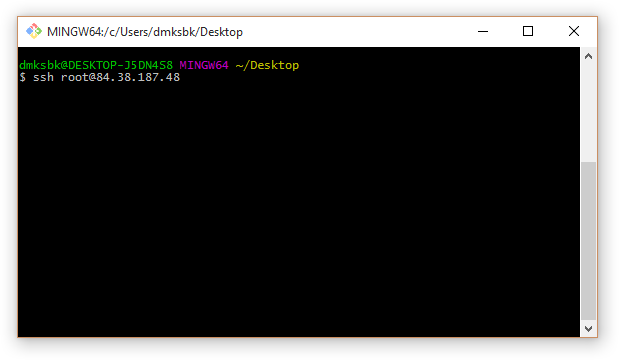
Task: Open the Git Bash icon window menu
Action: click(x=34, y=31)
